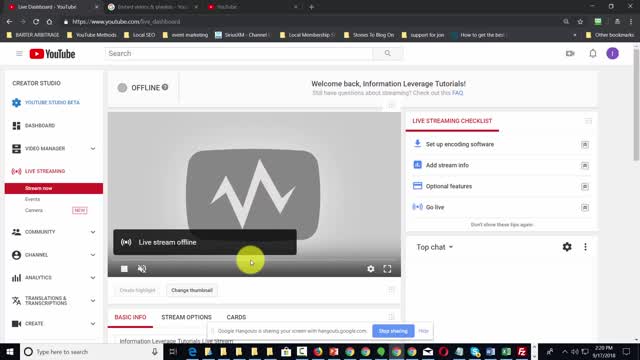Click the Analytics bar chart icon
The height and width of the screenshot is (360, 640).
pyautogui.click(x=16, y=278)
